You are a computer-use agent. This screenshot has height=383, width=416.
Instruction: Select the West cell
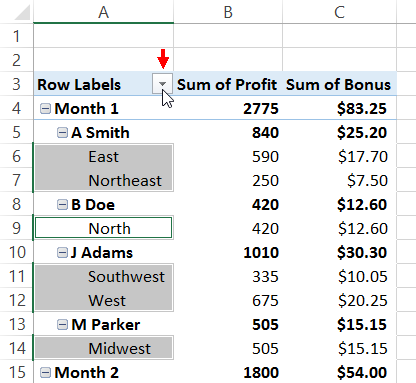104,300
